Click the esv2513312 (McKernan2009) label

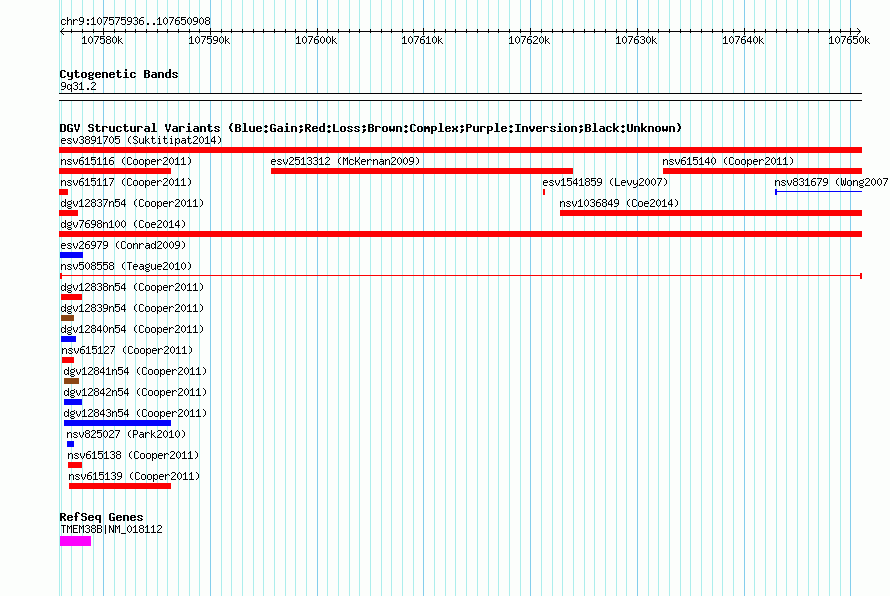click(345, 161)
